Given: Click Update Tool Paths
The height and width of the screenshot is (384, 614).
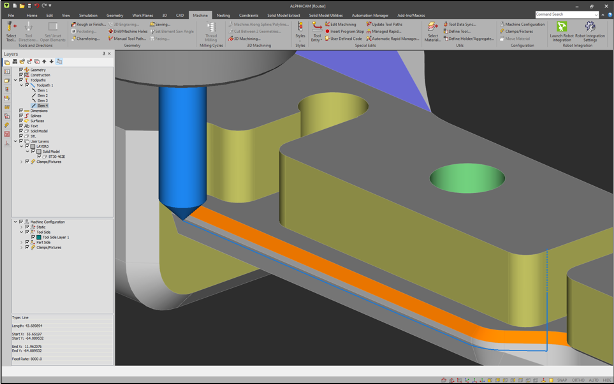Looking at the screenshot, I should (x=384, y=24).
